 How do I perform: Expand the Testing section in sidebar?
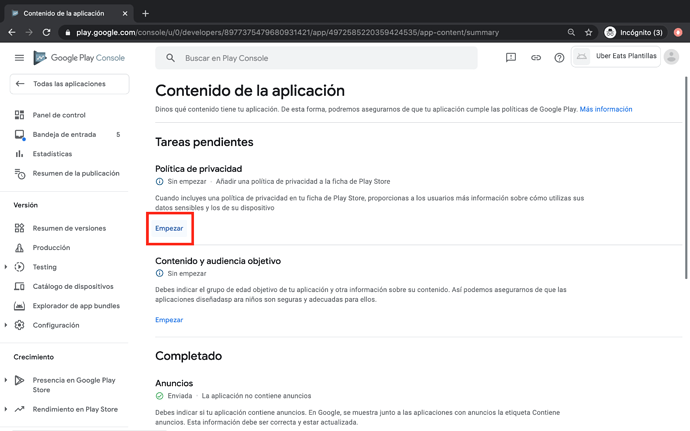pos(6,267)
